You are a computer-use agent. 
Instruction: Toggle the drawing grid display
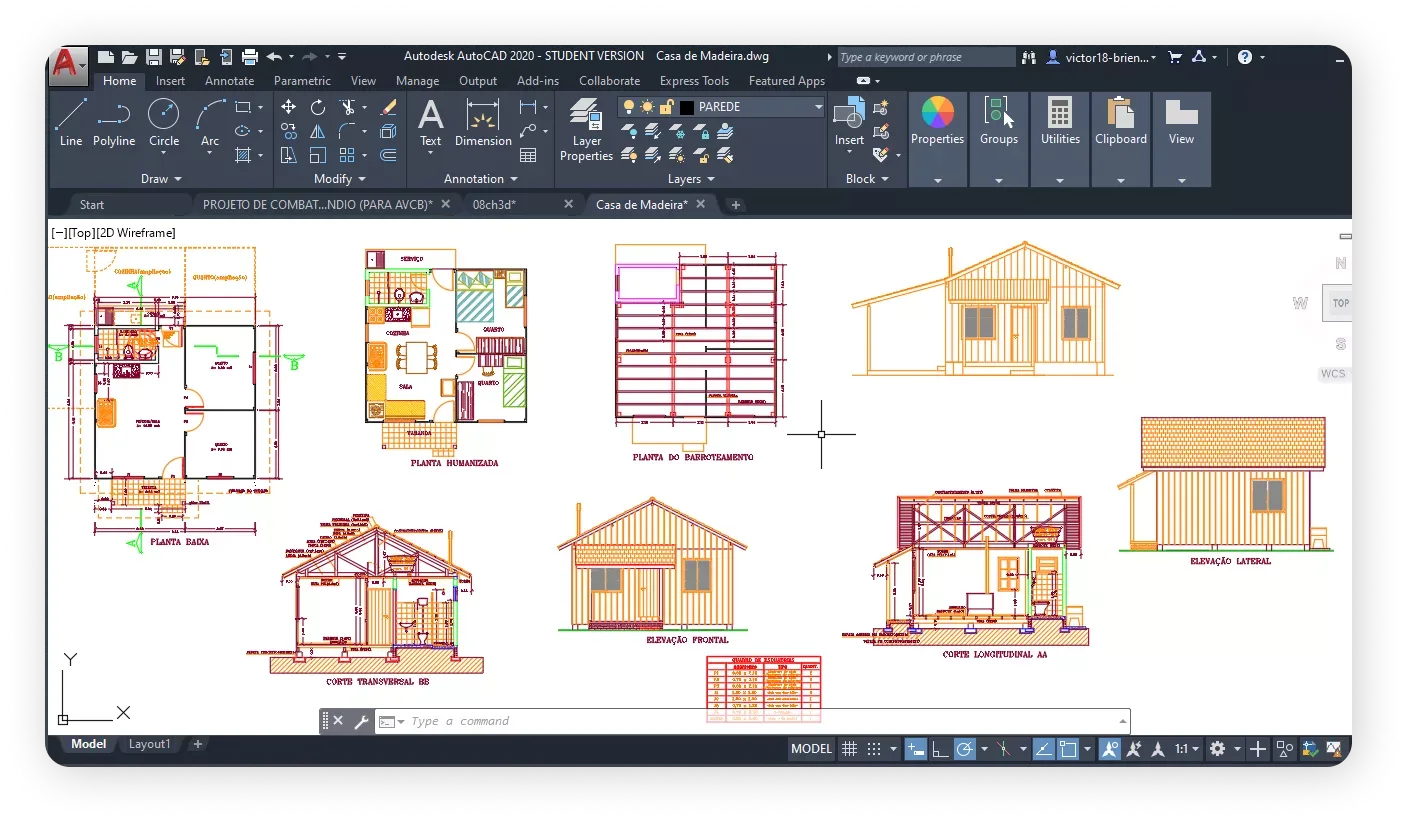849,749
